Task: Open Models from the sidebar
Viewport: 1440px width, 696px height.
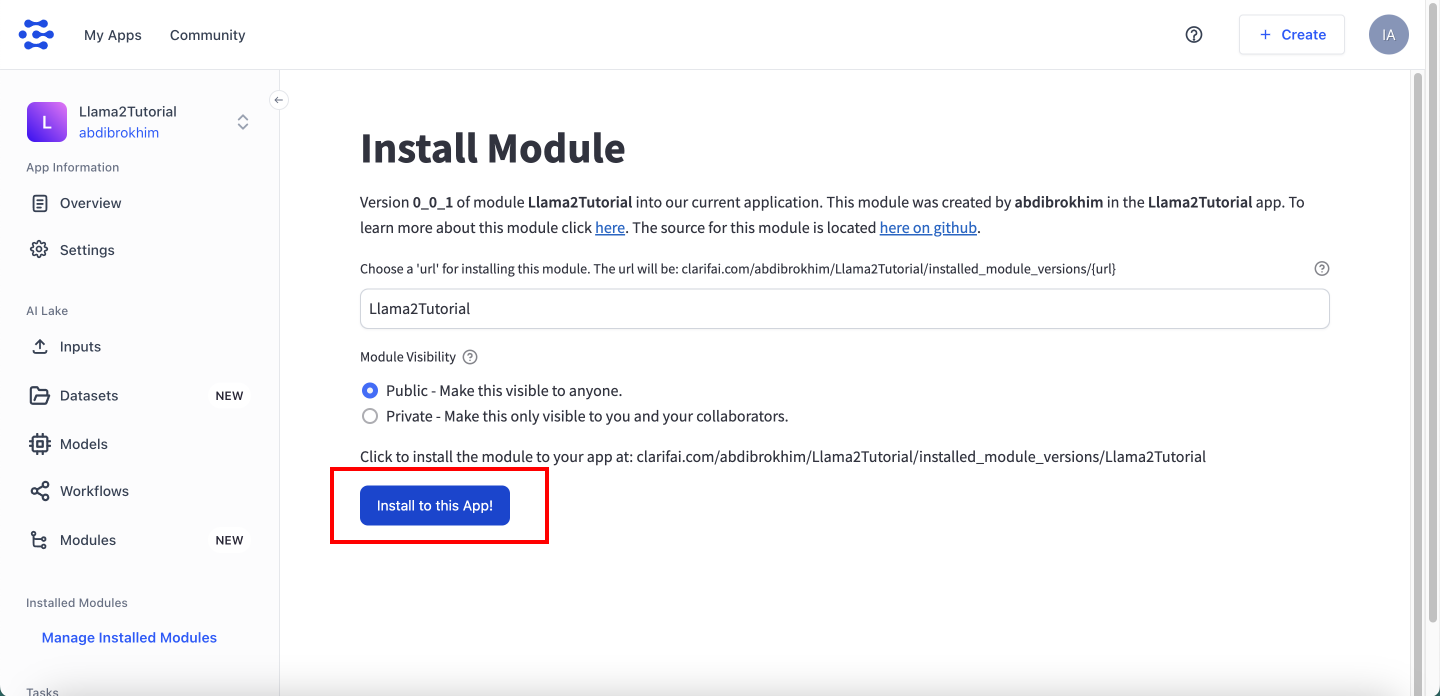Action: (83, 444)
